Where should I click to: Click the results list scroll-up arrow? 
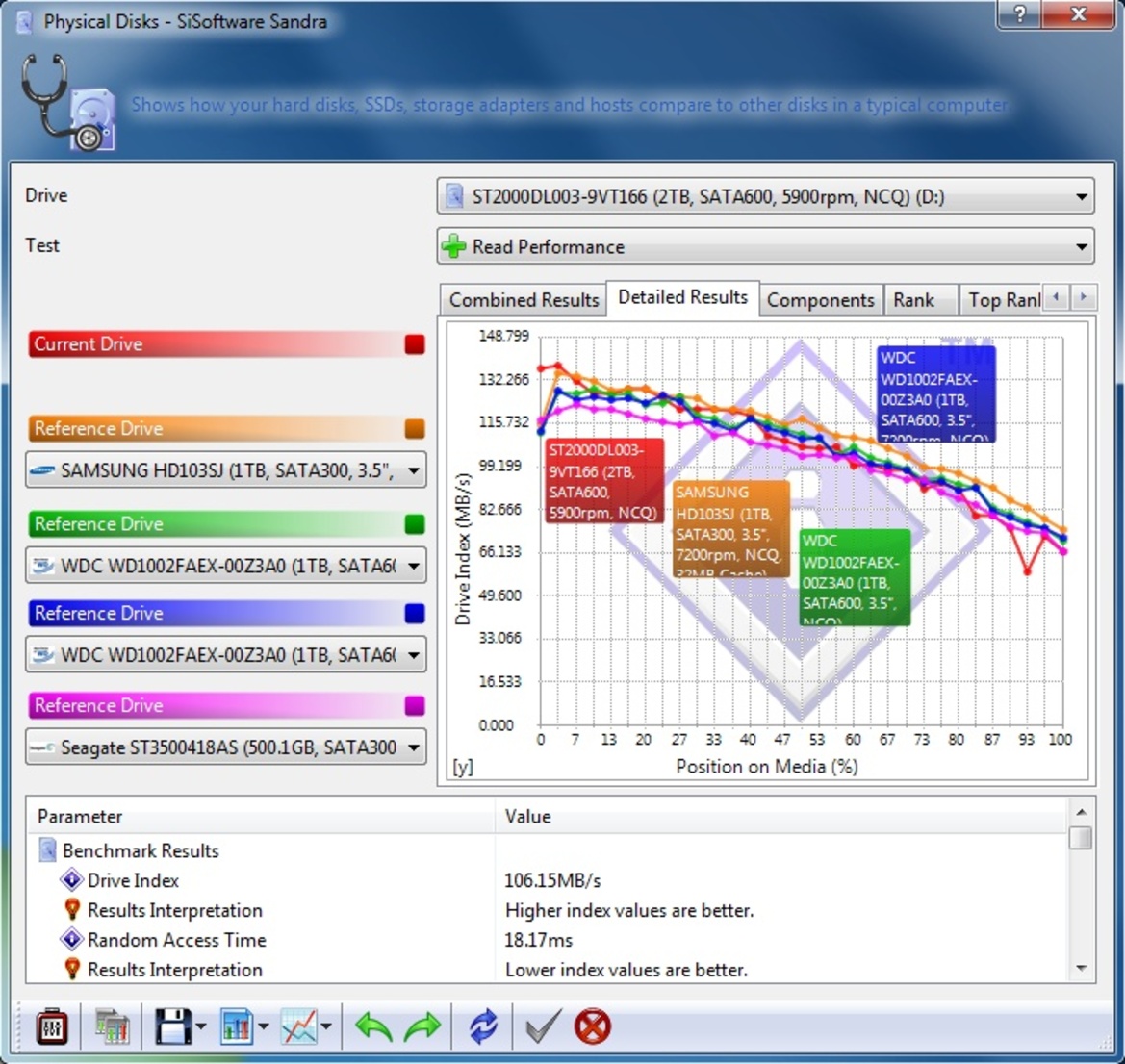(x=1082, y=812)
